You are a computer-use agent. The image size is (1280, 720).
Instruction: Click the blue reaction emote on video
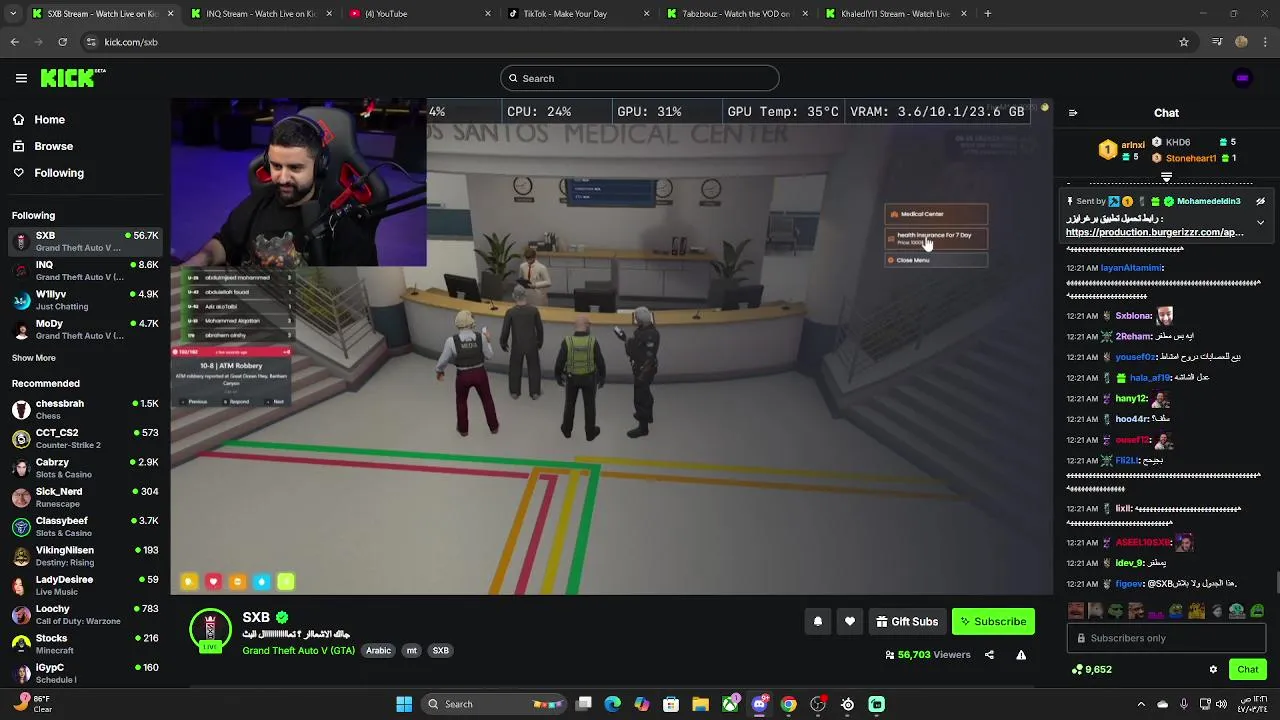(261, 581)
